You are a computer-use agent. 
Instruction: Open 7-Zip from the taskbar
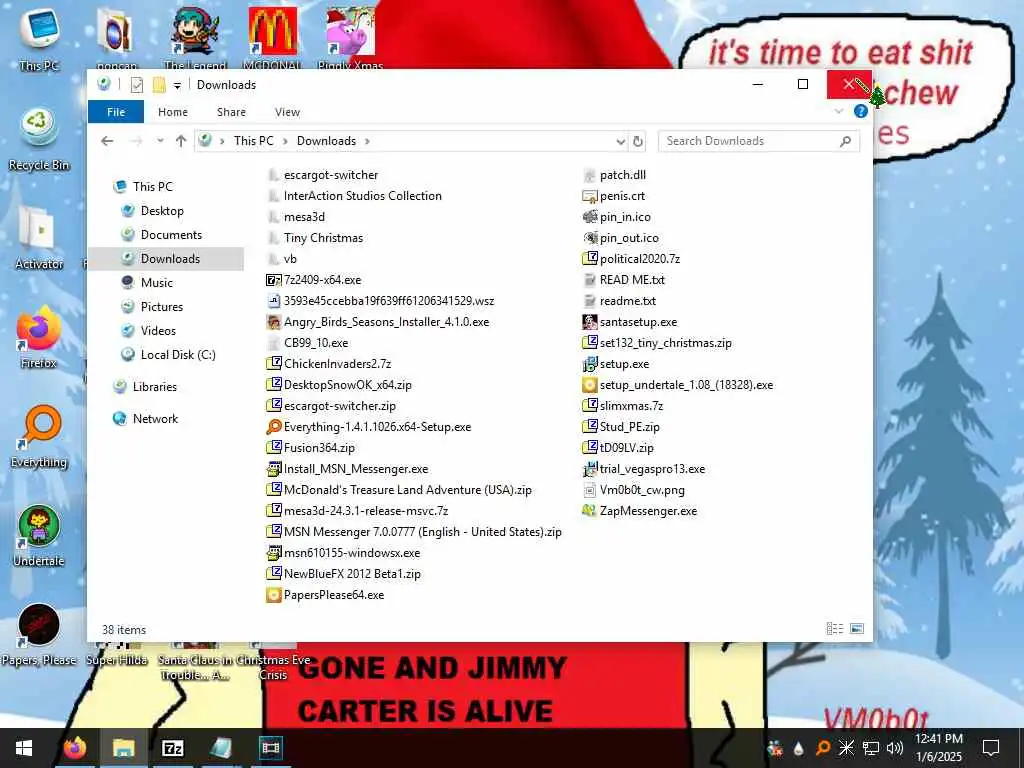pos(172,748)
